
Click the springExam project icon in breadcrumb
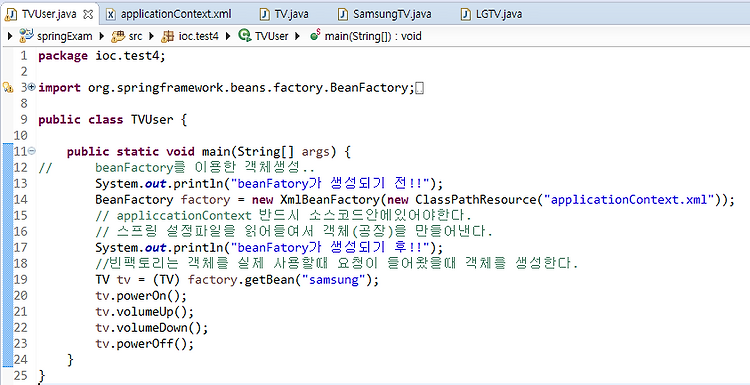click(x=26, y=35)
